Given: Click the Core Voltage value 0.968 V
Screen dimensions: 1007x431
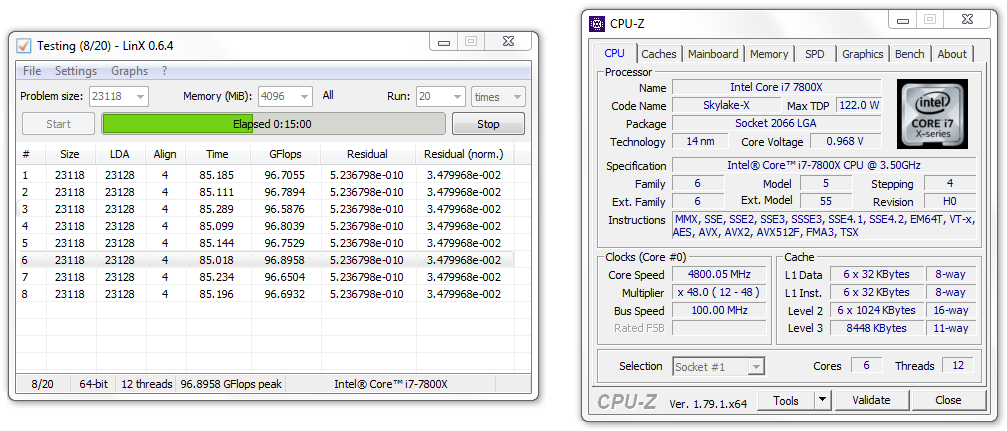Looking at the screenshot, I should pos(846,141).
